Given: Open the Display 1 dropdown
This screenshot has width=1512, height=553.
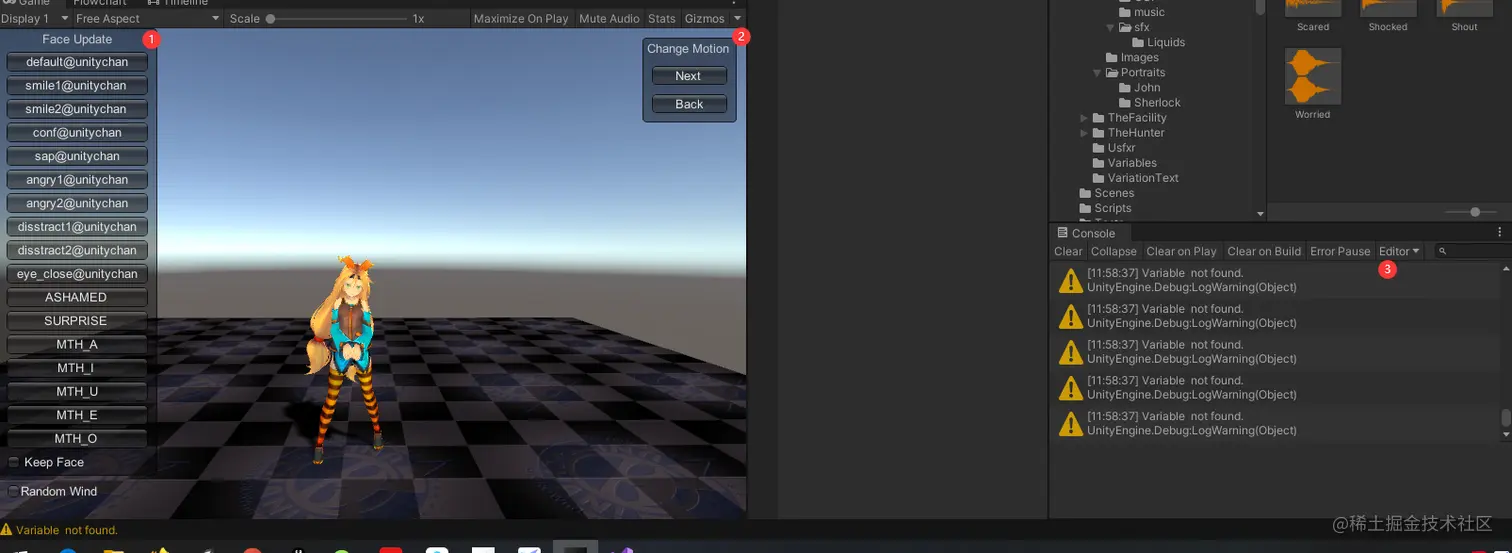Looking at the screenshot, I should pyautogui.click(x=35, y=19).
